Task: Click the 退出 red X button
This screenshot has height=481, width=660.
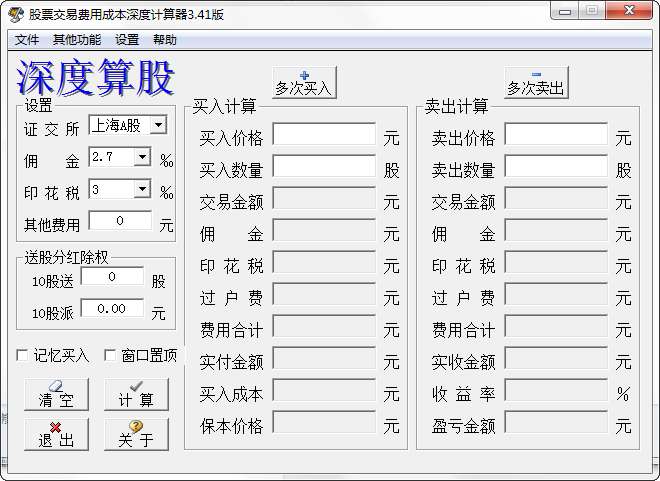Action: click(x=56, y=434)
